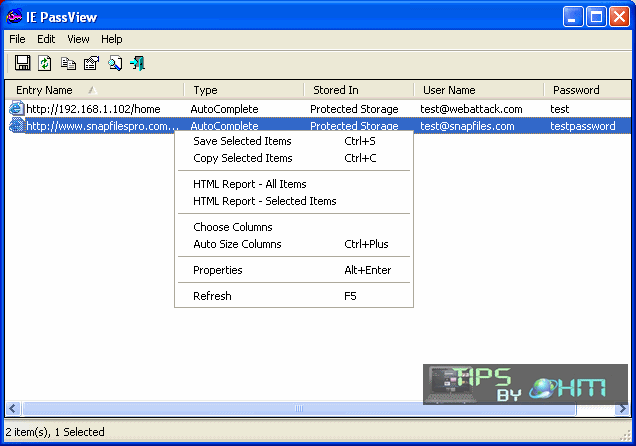Sort by the Type column header
Screen dimensions: 636x446
(x=244, y=90)
